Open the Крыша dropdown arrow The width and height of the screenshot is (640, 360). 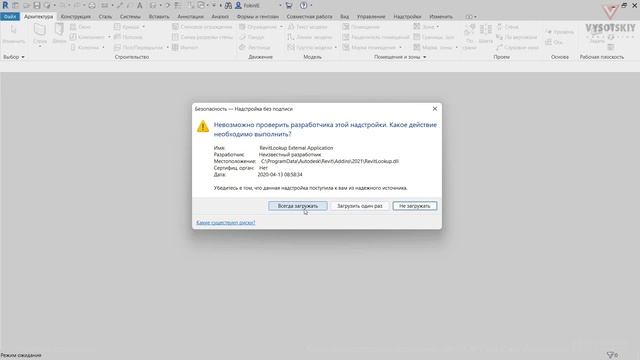click(x=143, y=27)
